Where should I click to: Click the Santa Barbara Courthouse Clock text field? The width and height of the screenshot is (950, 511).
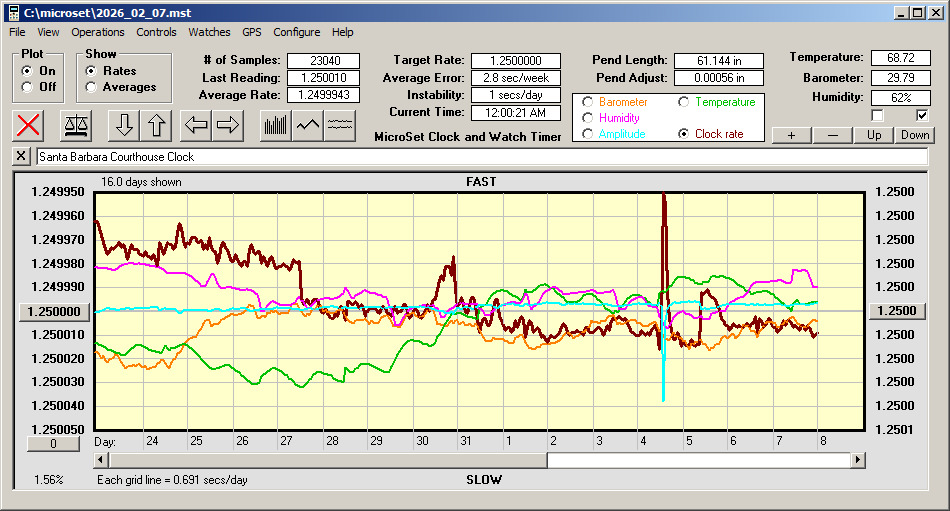point(480,157)
